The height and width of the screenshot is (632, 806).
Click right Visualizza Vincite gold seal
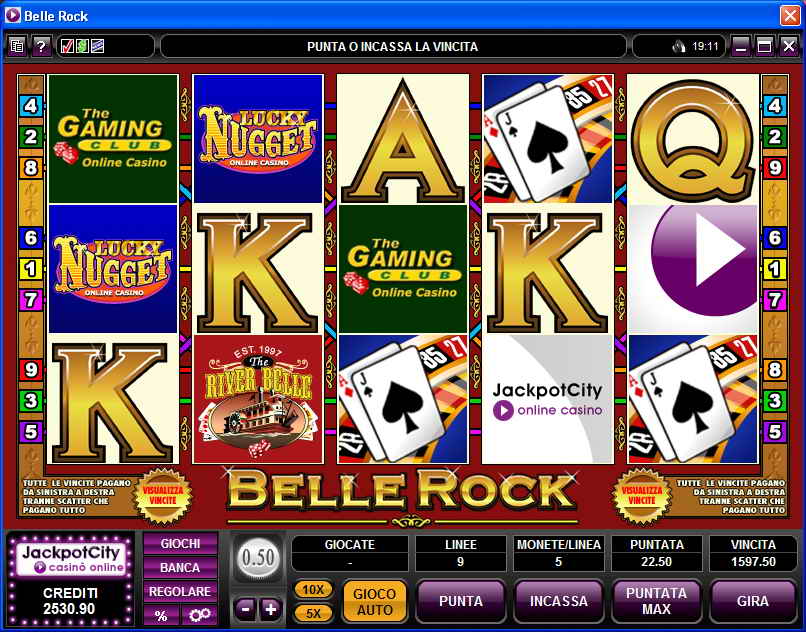(x=642, y=496)
